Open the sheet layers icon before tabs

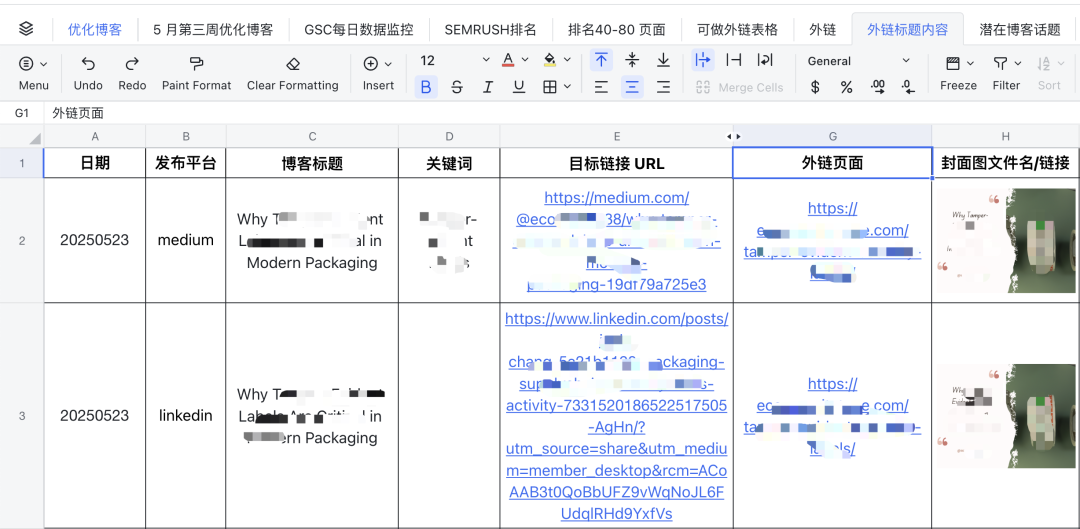click(x=26, y=29)
